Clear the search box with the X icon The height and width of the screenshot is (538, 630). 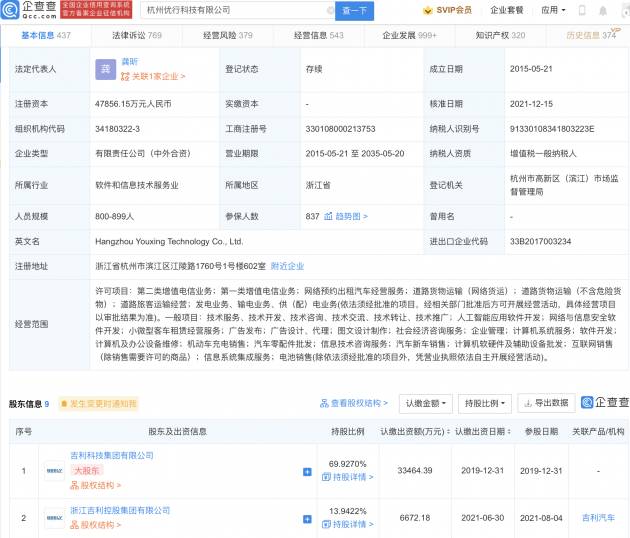[x=330, y=10]
